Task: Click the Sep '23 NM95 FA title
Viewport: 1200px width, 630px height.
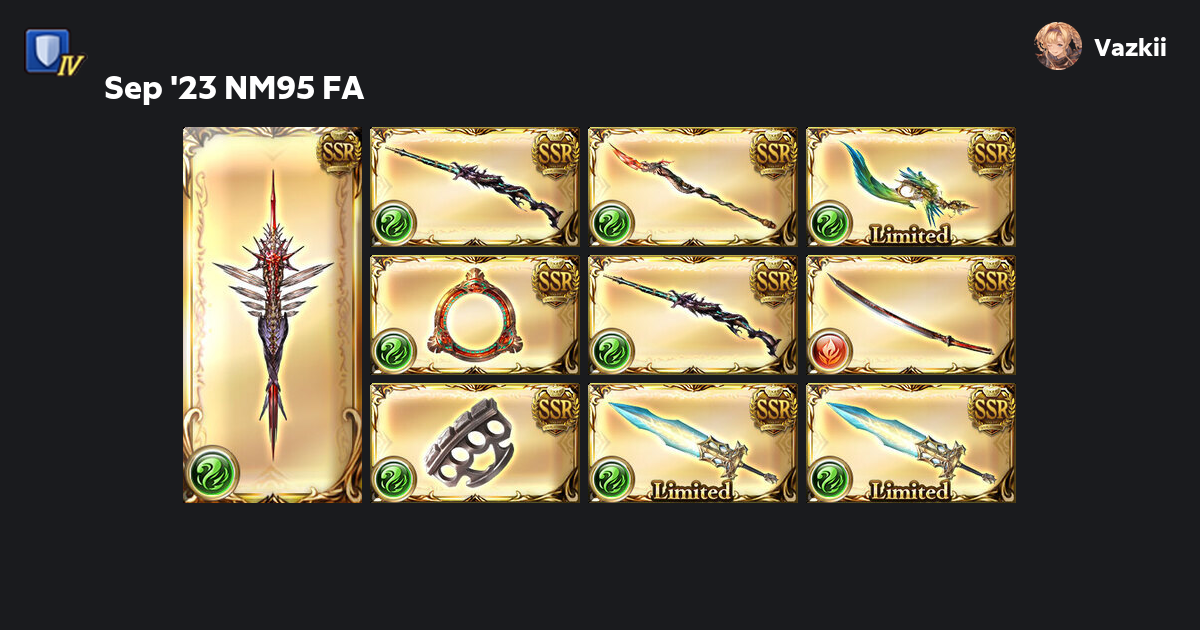Action: coord(234,89)
